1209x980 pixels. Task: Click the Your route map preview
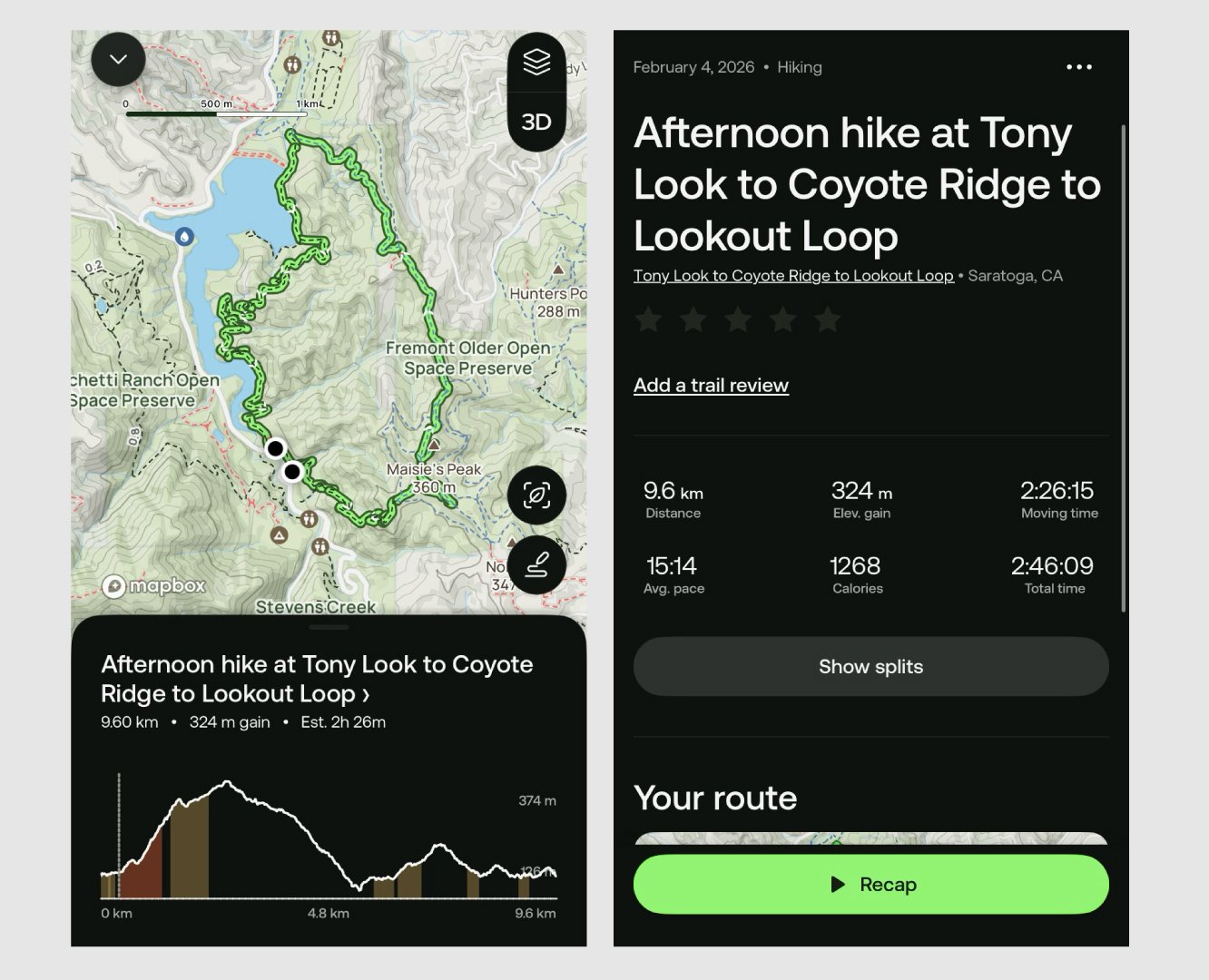point(870,838)
